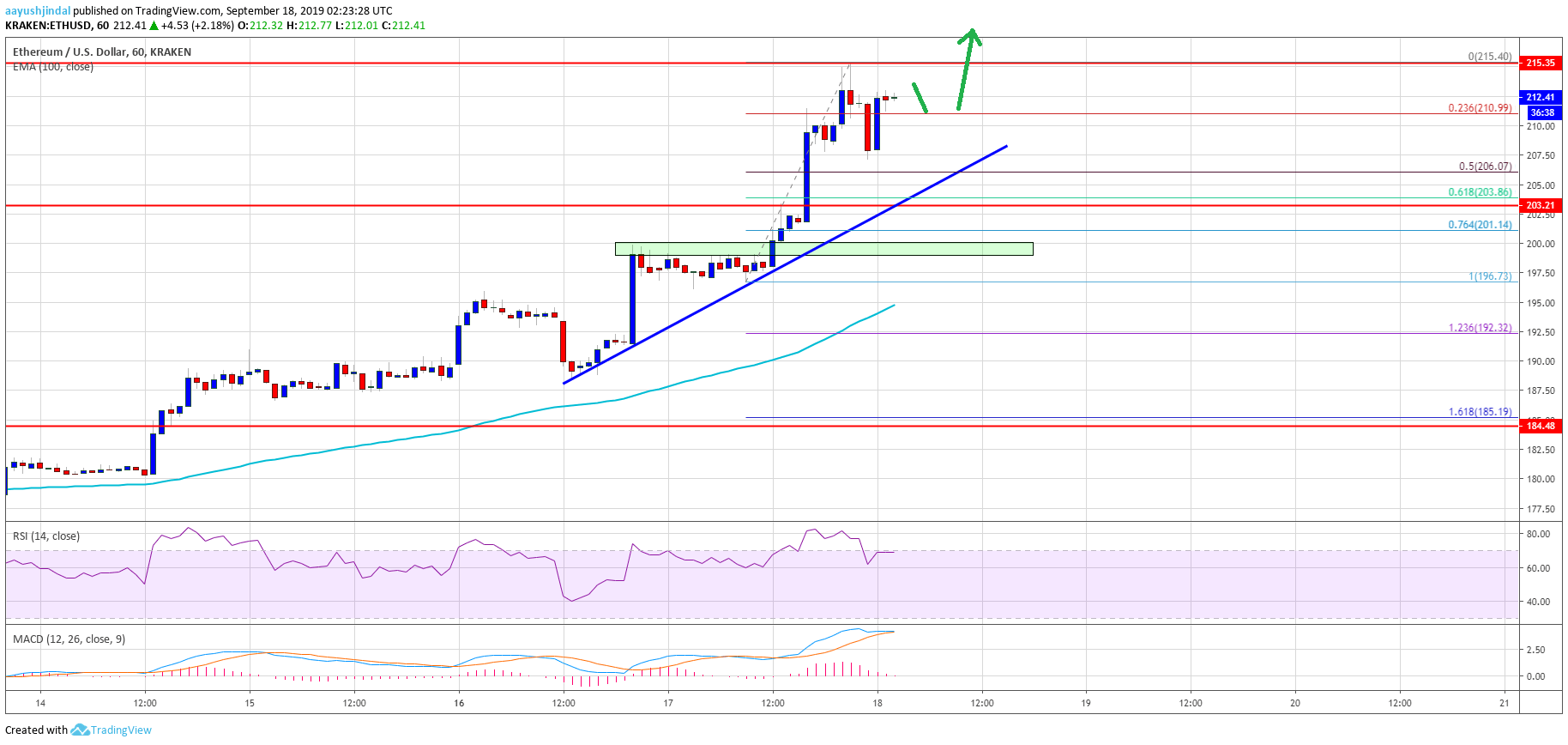Click the 180.00 price axis label
Viewport: 1568px width, 745px height.
[1541, 479]
